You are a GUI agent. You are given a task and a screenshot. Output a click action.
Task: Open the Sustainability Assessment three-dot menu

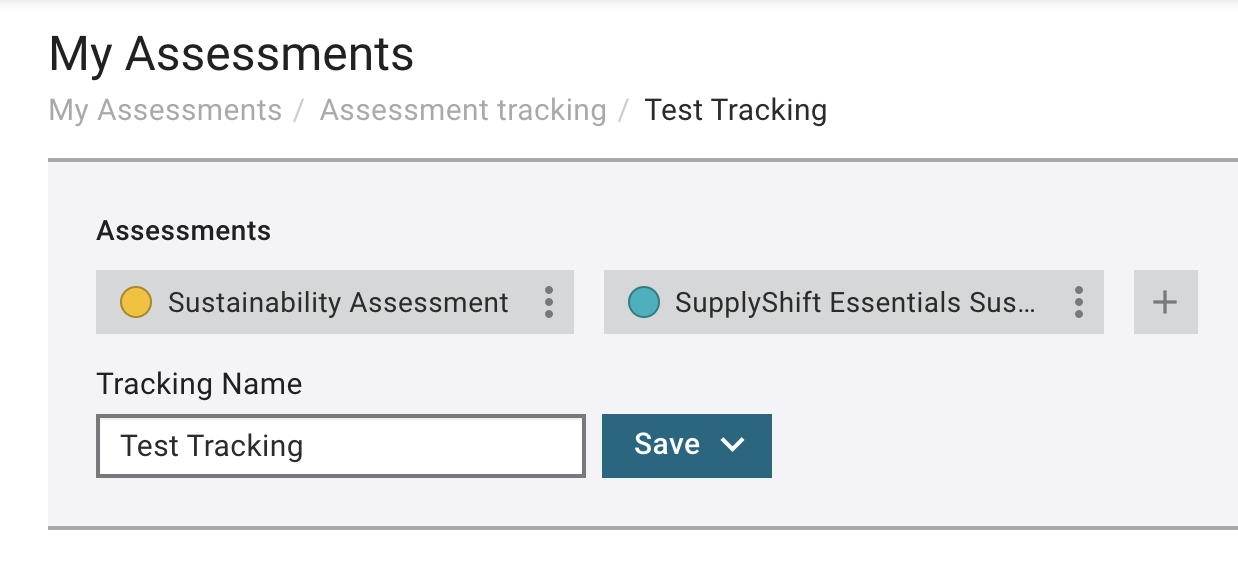point(548,302)
